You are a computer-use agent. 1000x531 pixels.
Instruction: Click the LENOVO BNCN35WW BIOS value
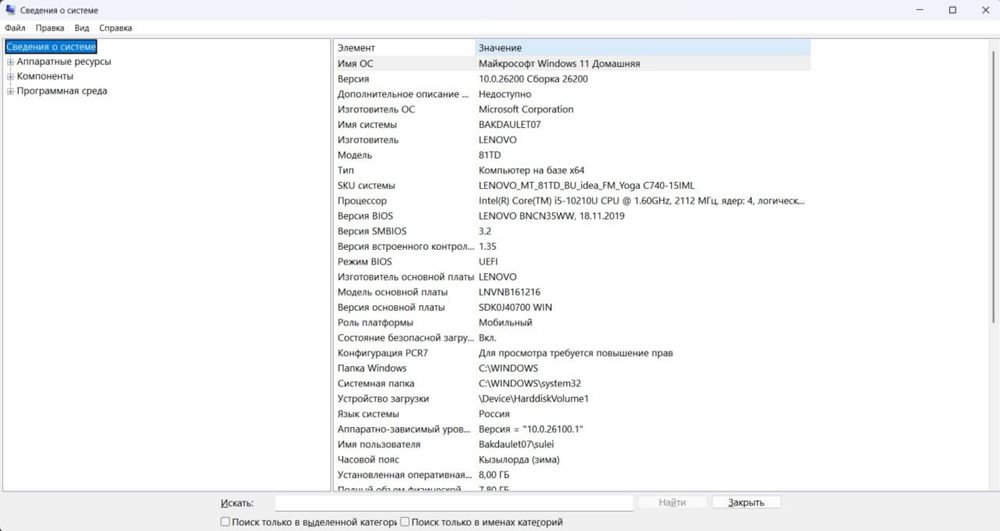[x=552, y=216]
